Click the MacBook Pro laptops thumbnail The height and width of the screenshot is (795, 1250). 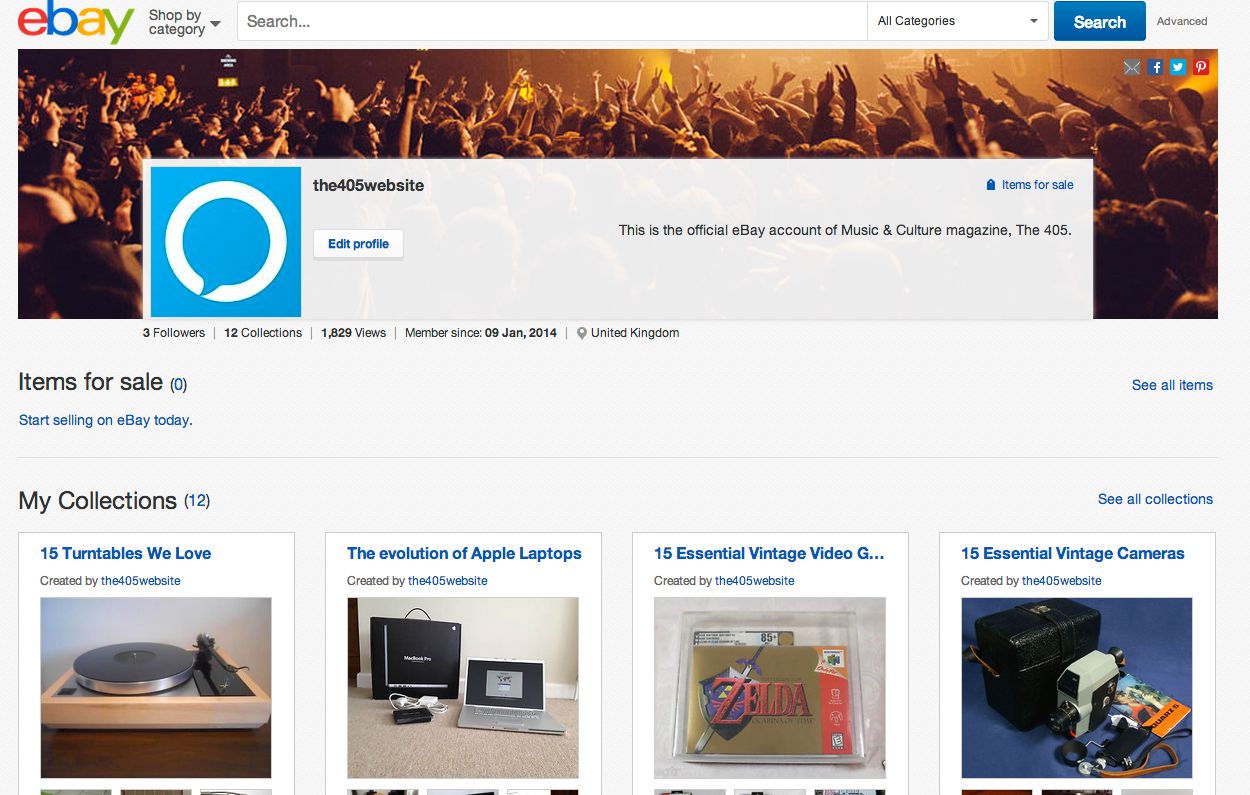click(x=463, y=688)
